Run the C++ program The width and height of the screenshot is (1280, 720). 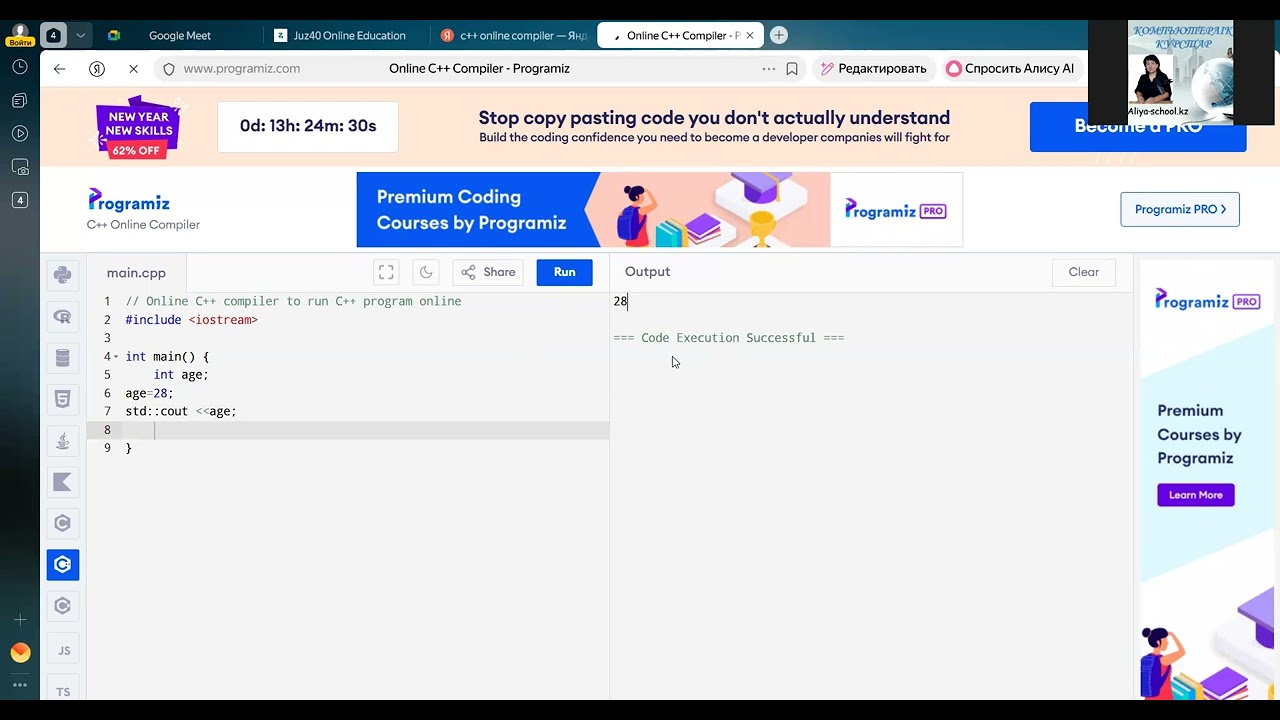point(564,272)
